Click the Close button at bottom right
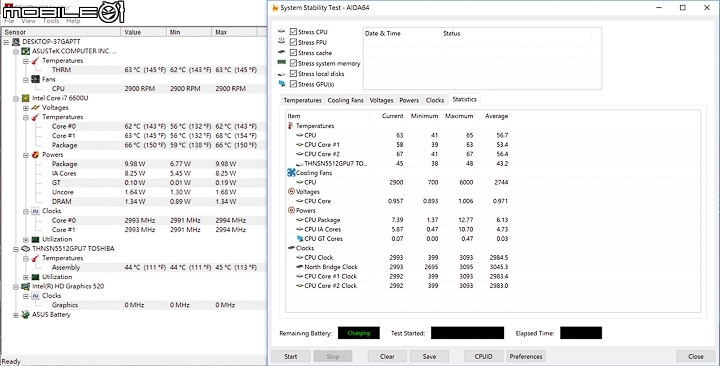This screenshot has width=720, height=366. (696, 356)
